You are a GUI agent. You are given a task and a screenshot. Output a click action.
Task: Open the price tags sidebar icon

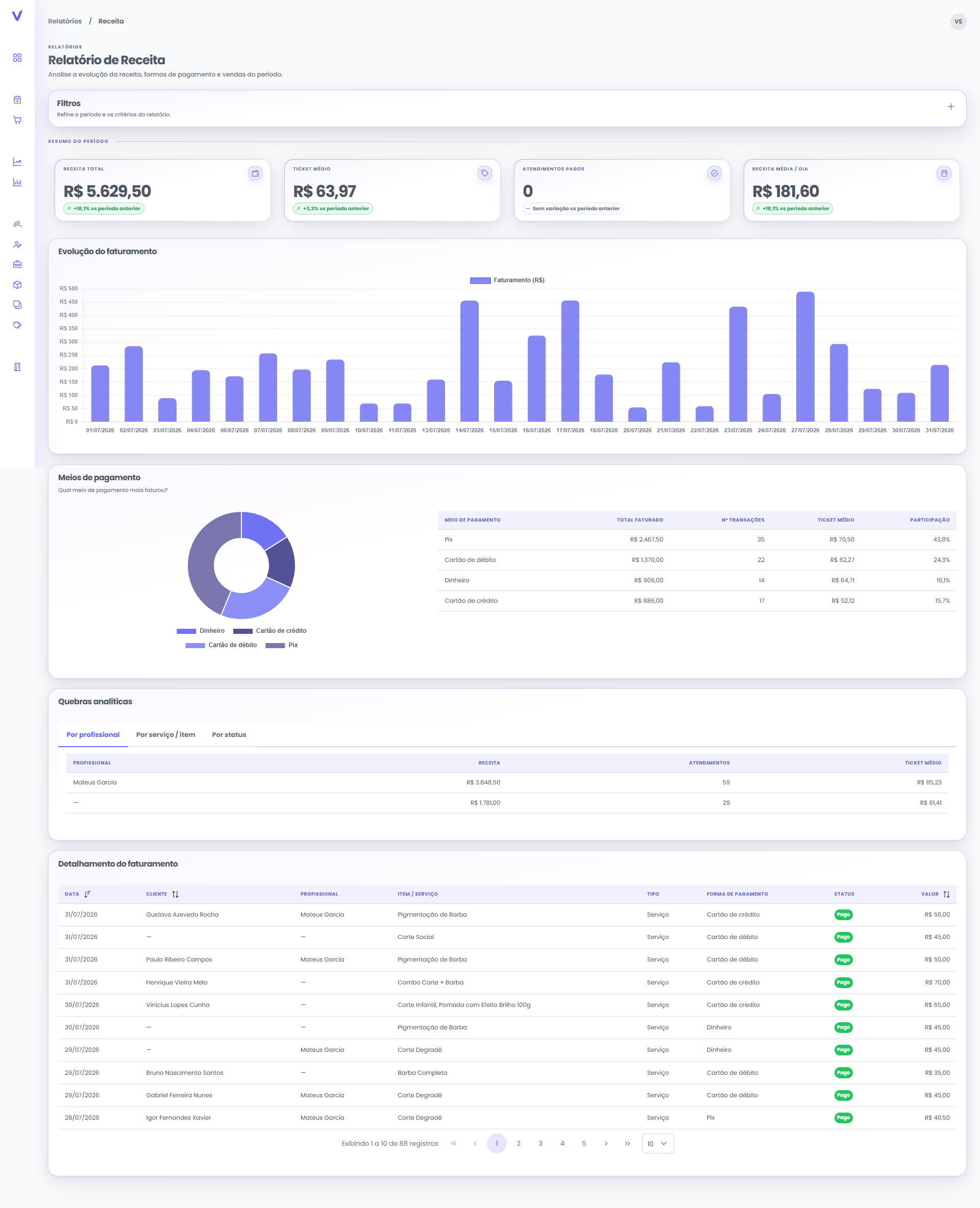tap(17, 325)
